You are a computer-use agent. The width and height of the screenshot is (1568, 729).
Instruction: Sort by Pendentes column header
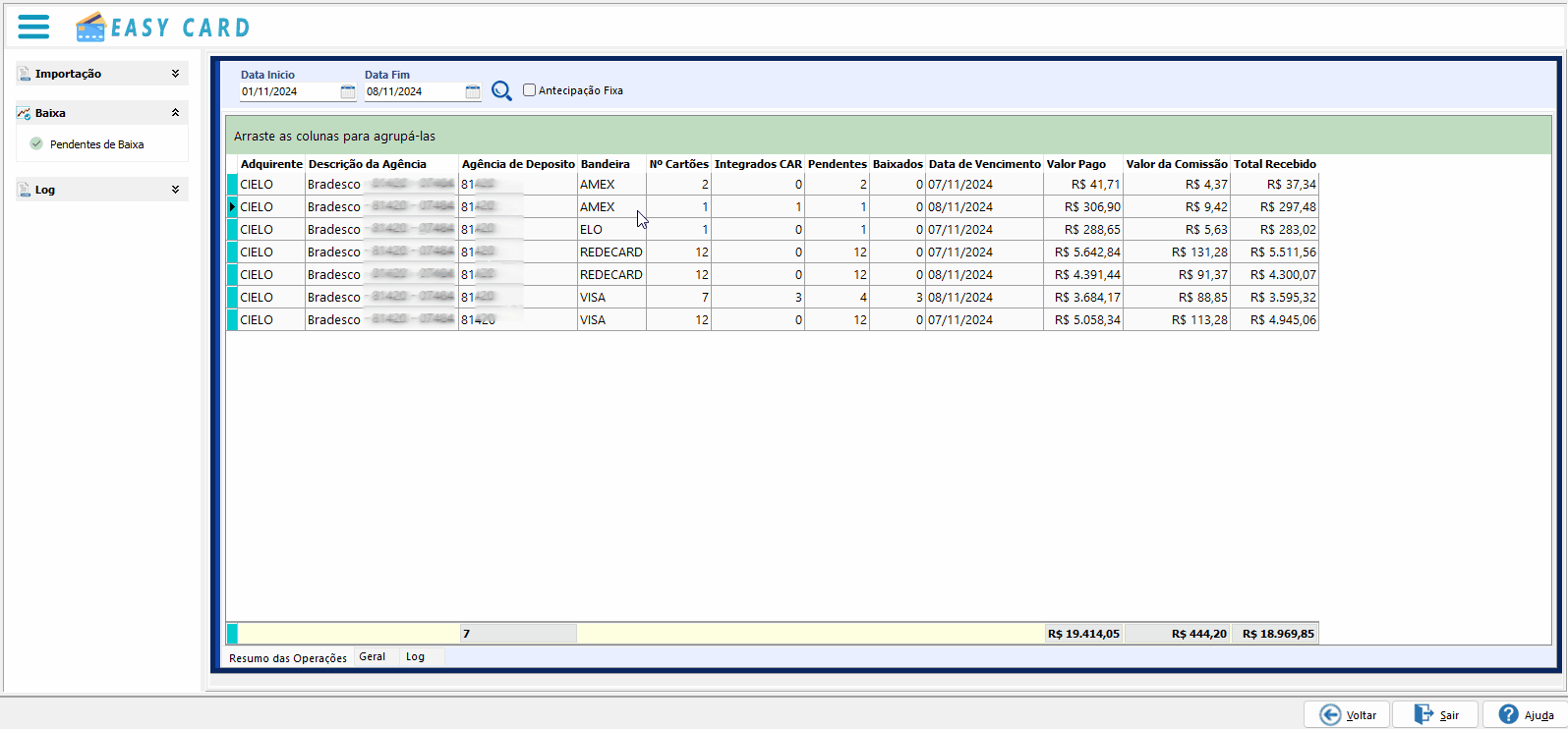(x=837, y=164)
